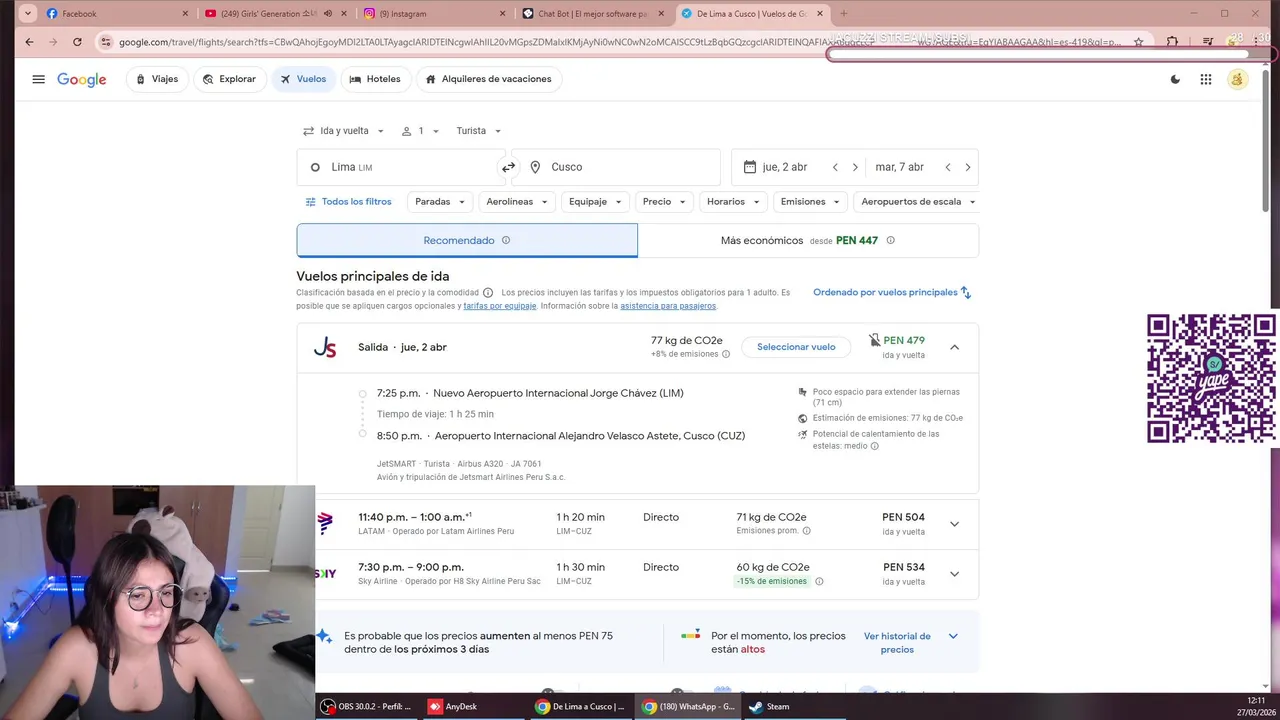
Task: Open the tab search dropdown arrow
Action: click(27, 14)
